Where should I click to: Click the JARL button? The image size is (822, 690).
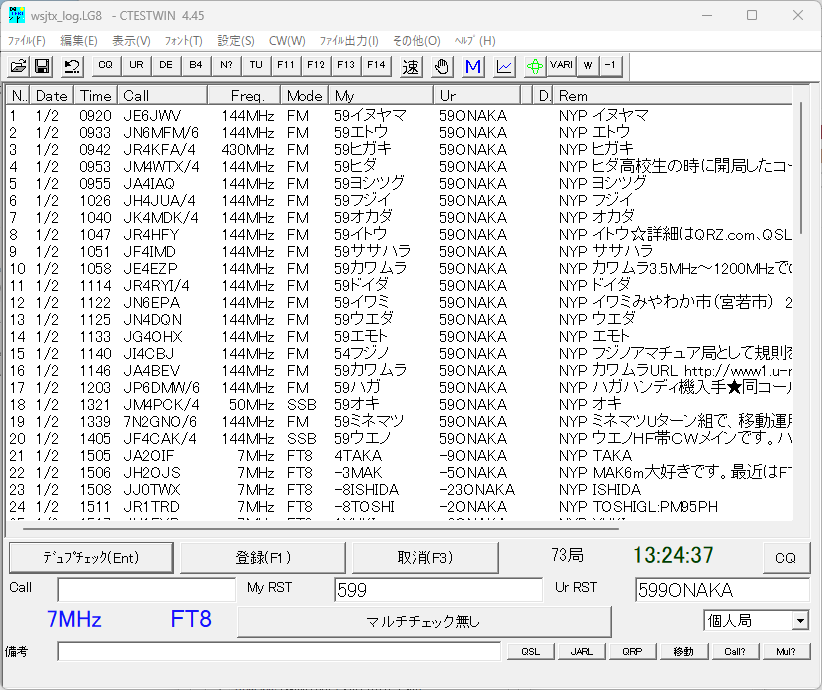[581, 651]
